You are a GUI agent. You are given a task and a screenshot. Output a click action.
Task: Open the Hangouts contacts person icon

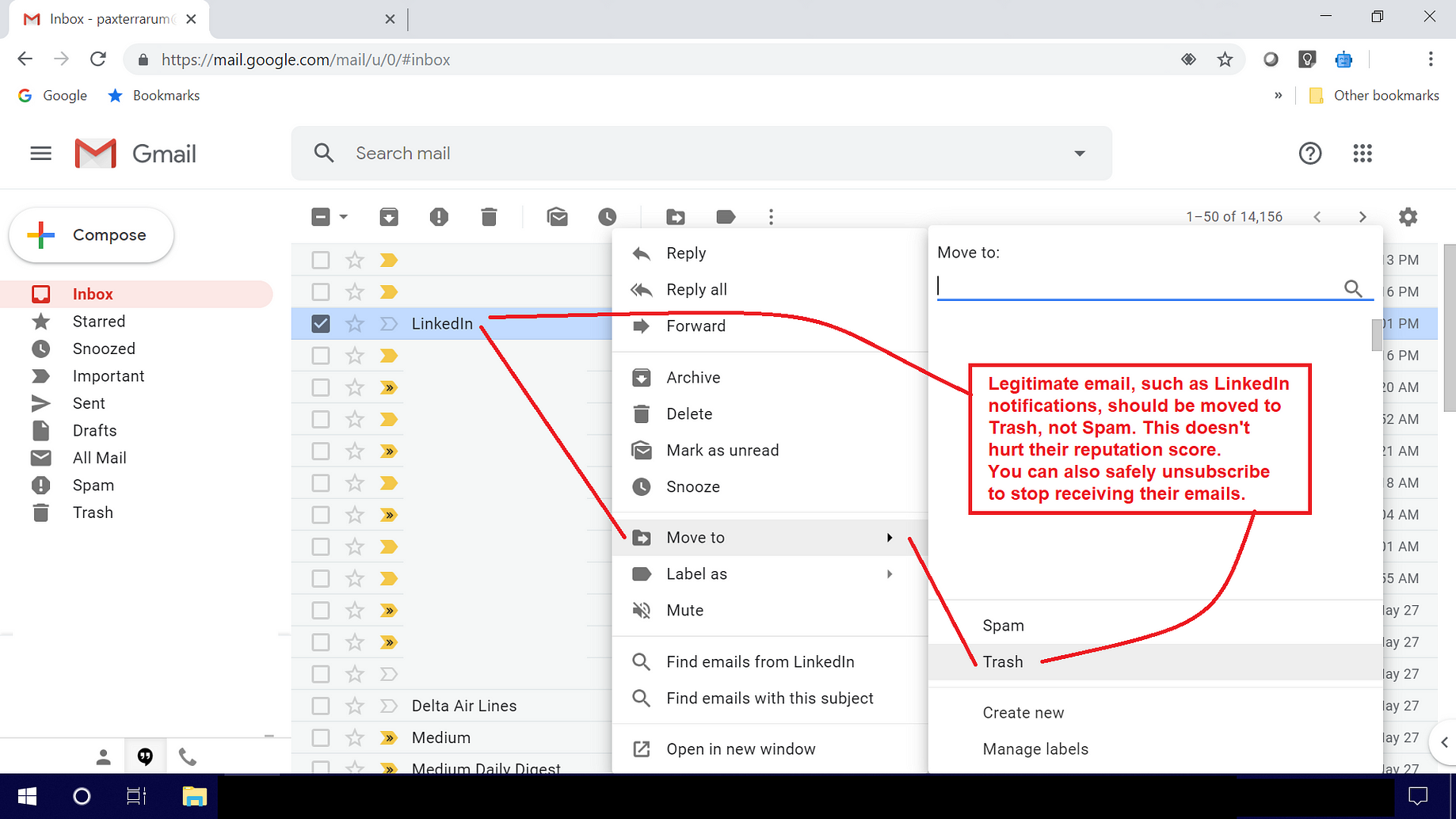pyautogui.click(x=104, y=757)
